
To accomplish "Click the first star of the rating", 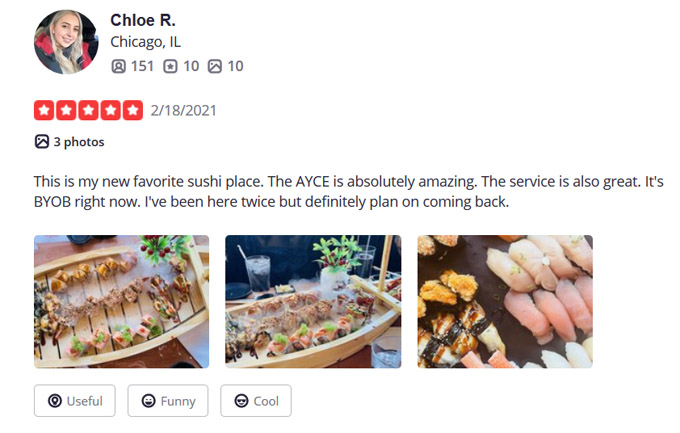I will 45,110.
